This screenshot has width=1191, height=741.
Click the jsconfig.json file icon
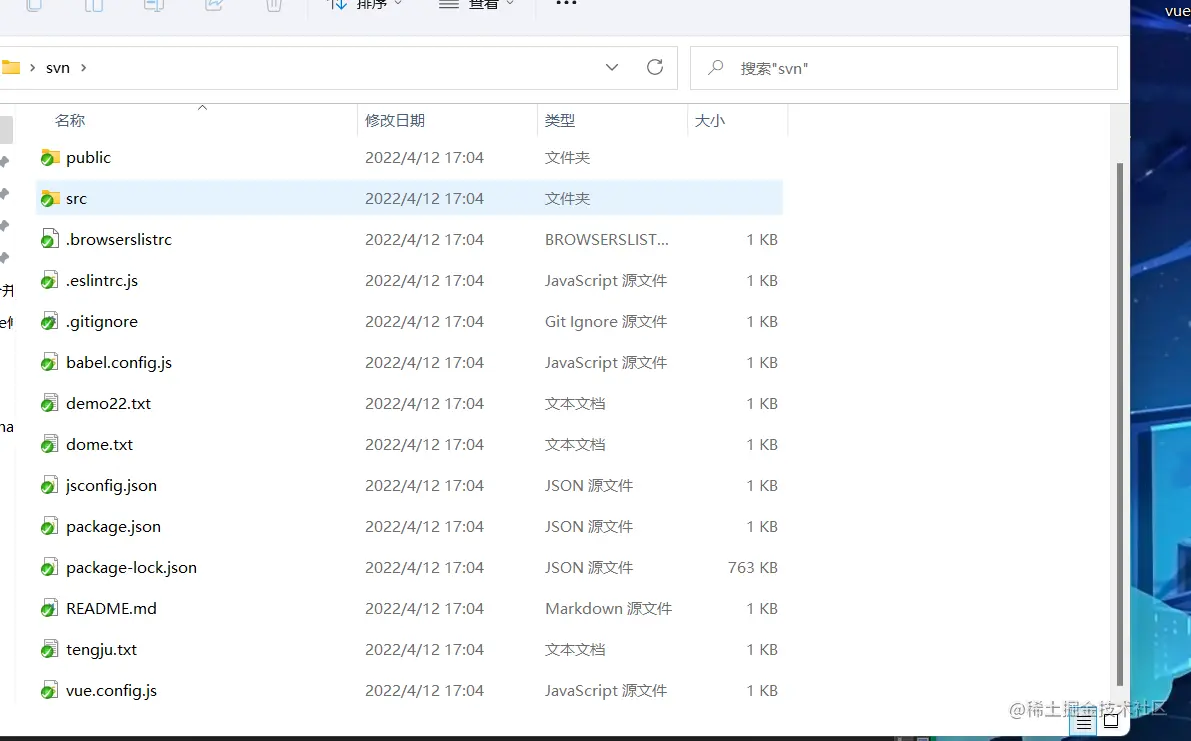pyautogui.click(x=49, y=485)
